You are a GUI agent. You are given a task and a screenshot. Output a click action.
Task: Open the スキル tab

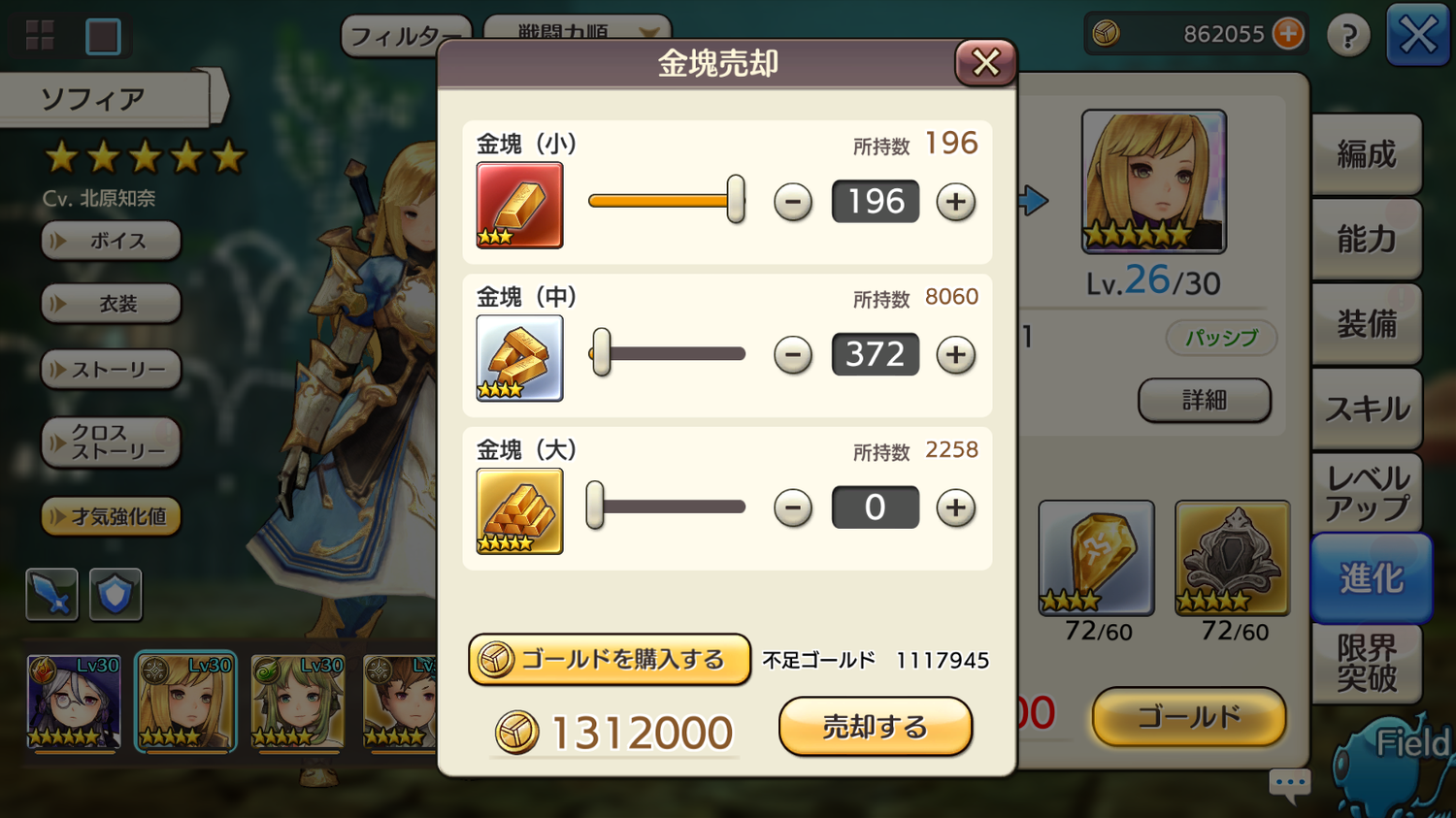point(1367,409)
